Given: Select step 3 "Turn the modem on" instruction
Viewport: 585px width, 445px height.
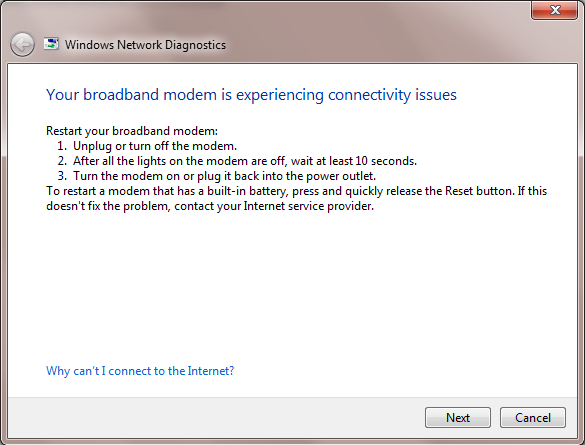Looking at the screenshot, I should pyautogui.click(x=224, y=176).
